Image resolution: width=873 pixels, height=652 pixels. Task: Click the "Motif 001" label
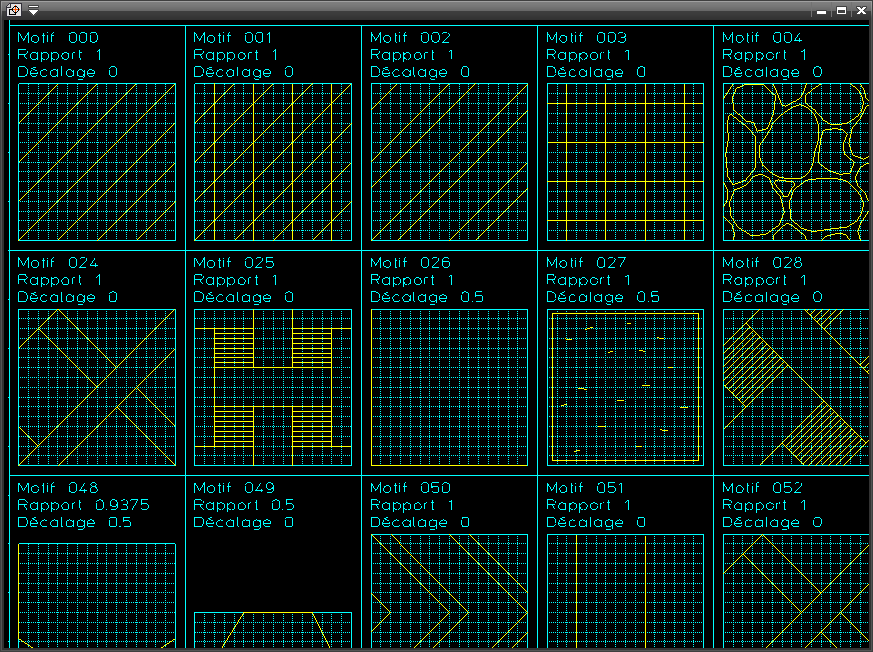tap(233, 38)
